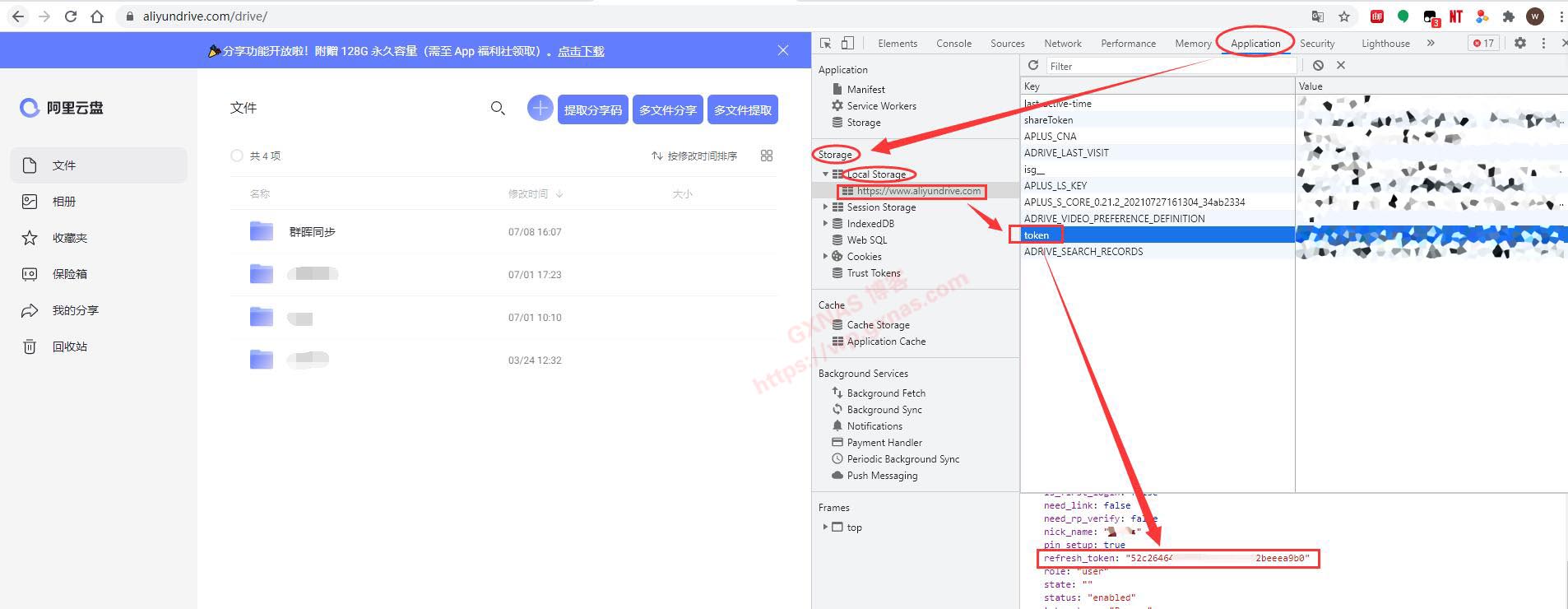
Task: Sort by 修改时间 column header
Action: point(536,194)
